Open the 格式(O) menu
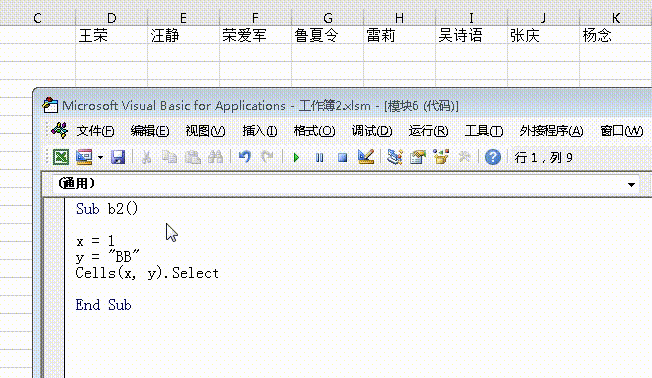The height and width of the screenshot is (378, 652). coord(314,131)
